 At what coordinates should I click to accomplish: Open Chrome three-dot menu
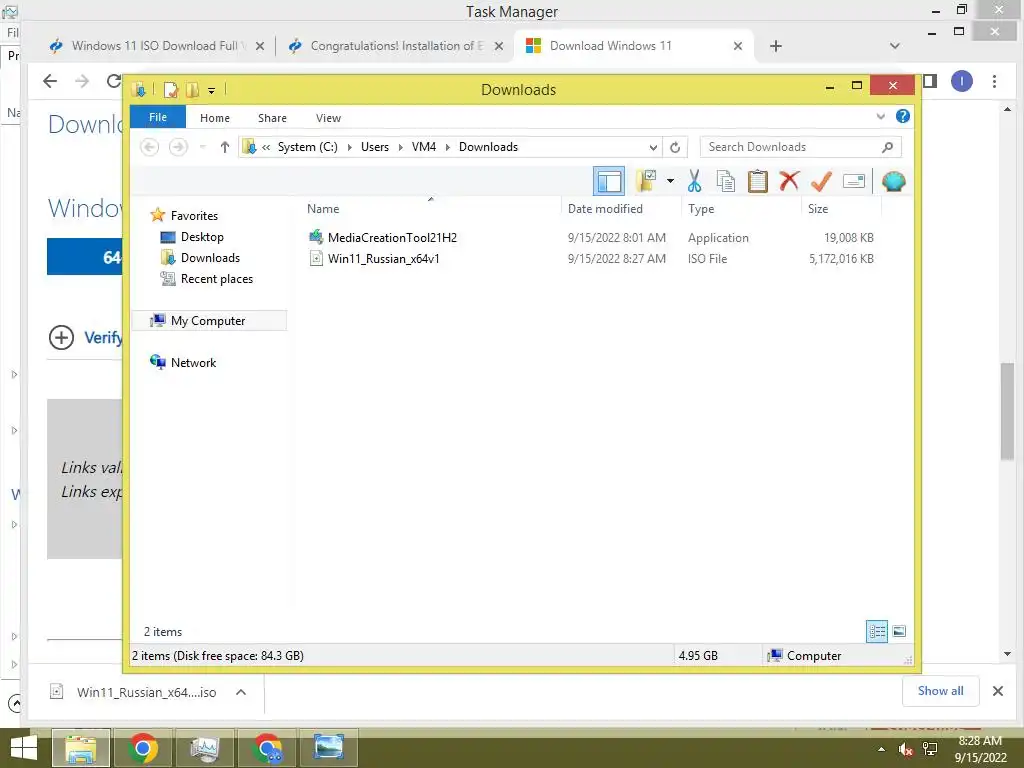(x=994, y=82)
